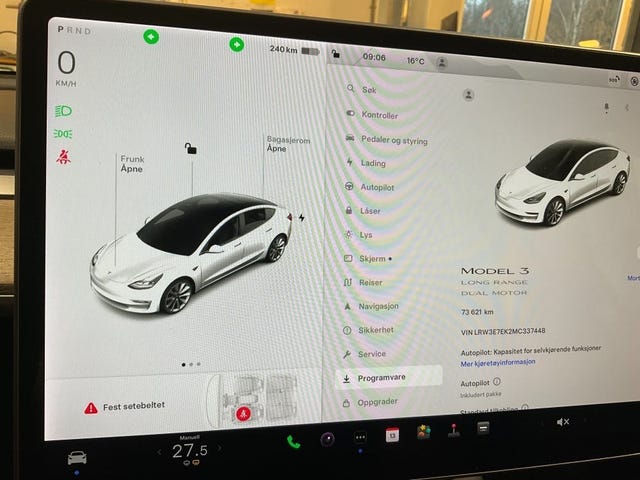Increase cabin temperature with right arrow
The width and height of the screenshot is (640, 480).
pyautogui.click(x=220, y=448)
